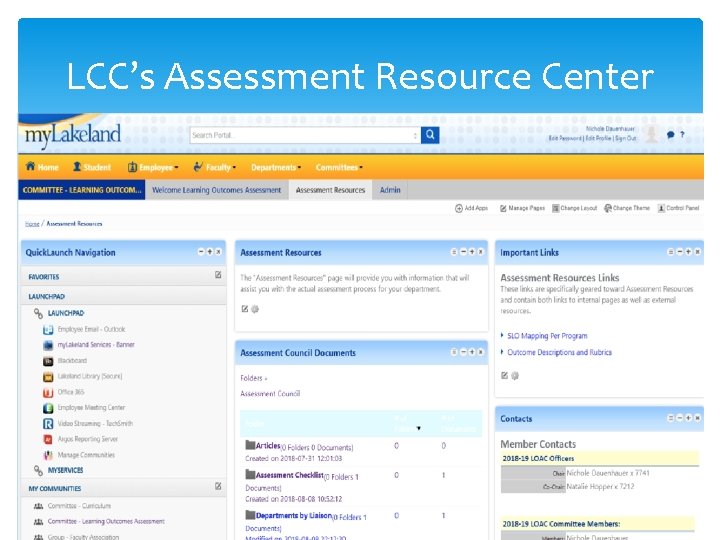Click edit pencil in Important Links panel
The height and width of the screenshot is (540, 720).
504,376
